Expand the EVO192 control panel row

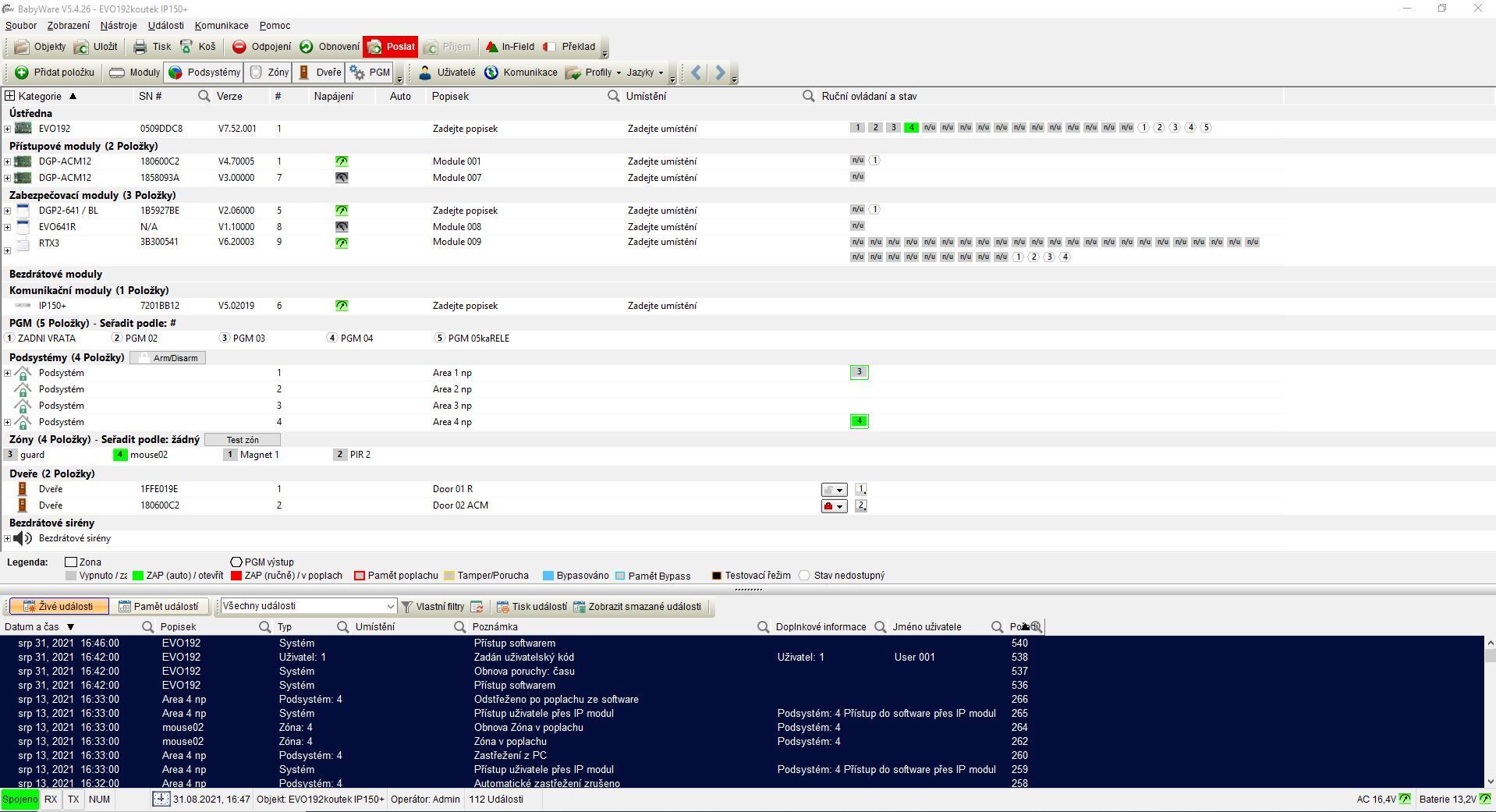[8, 129]
